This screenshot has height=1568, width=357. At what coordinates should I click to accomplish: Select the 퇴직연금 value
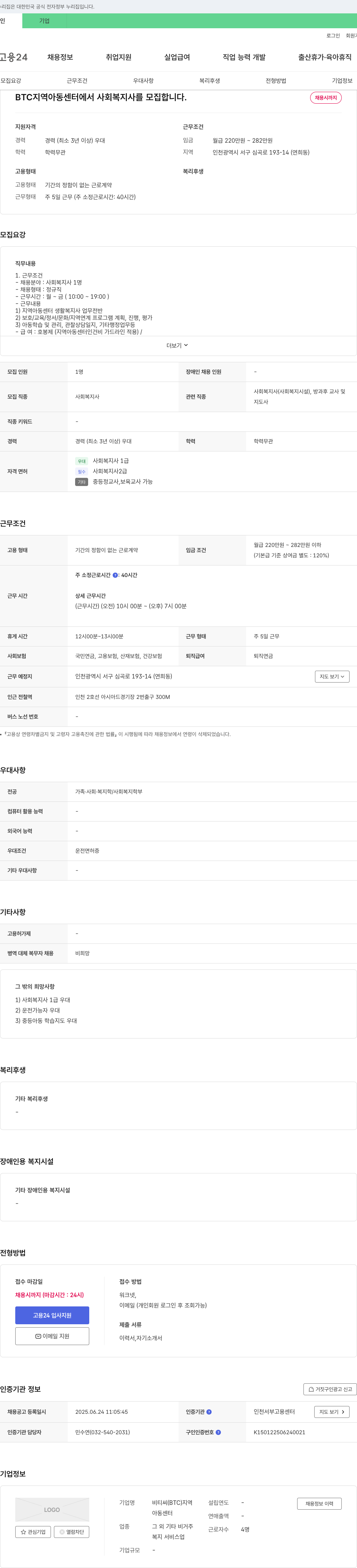pyautogui.click(x=263, y=656)
